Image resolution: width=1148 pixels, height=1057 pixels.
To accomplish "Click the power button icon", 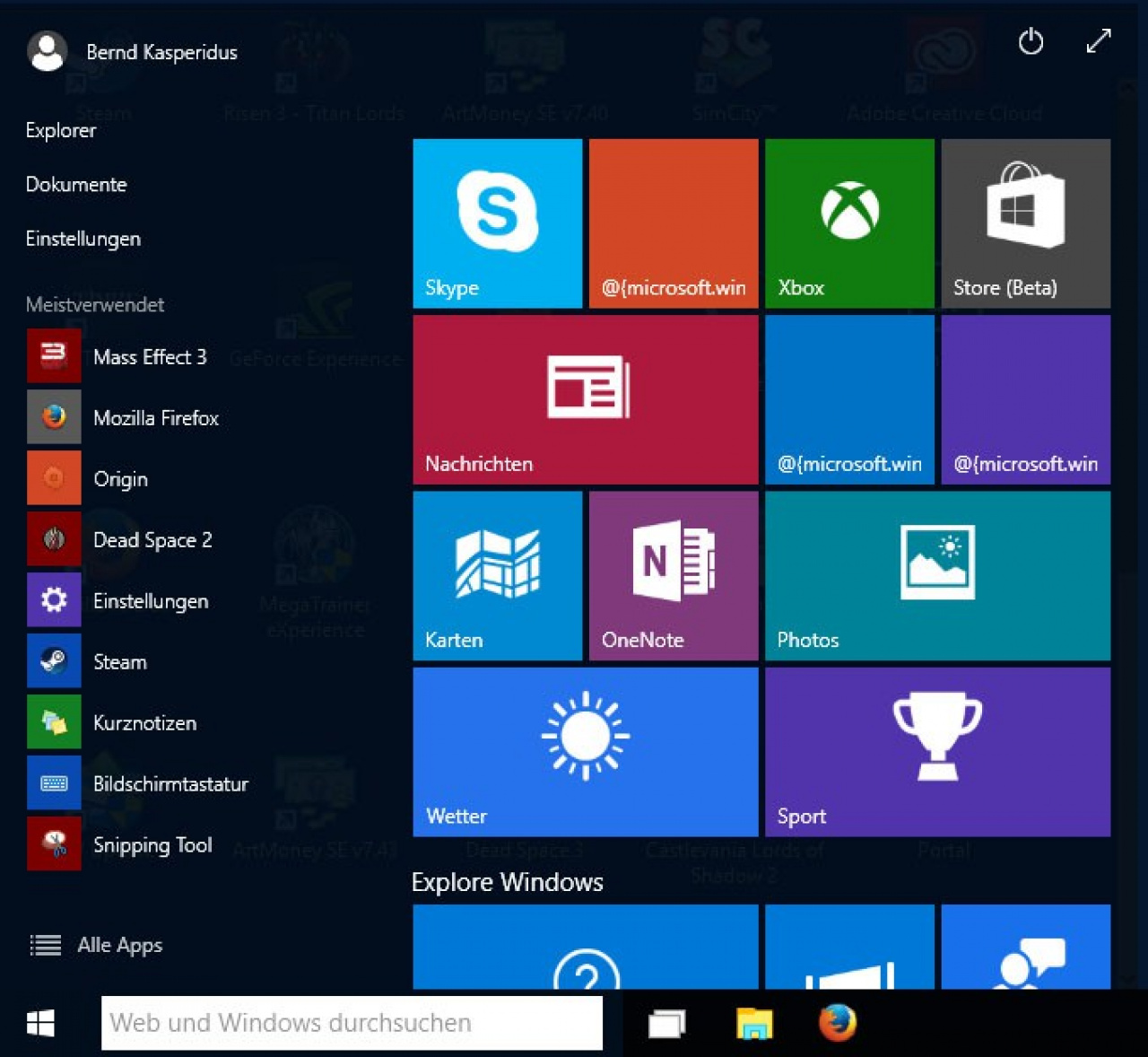I will tap(1031, 41).
